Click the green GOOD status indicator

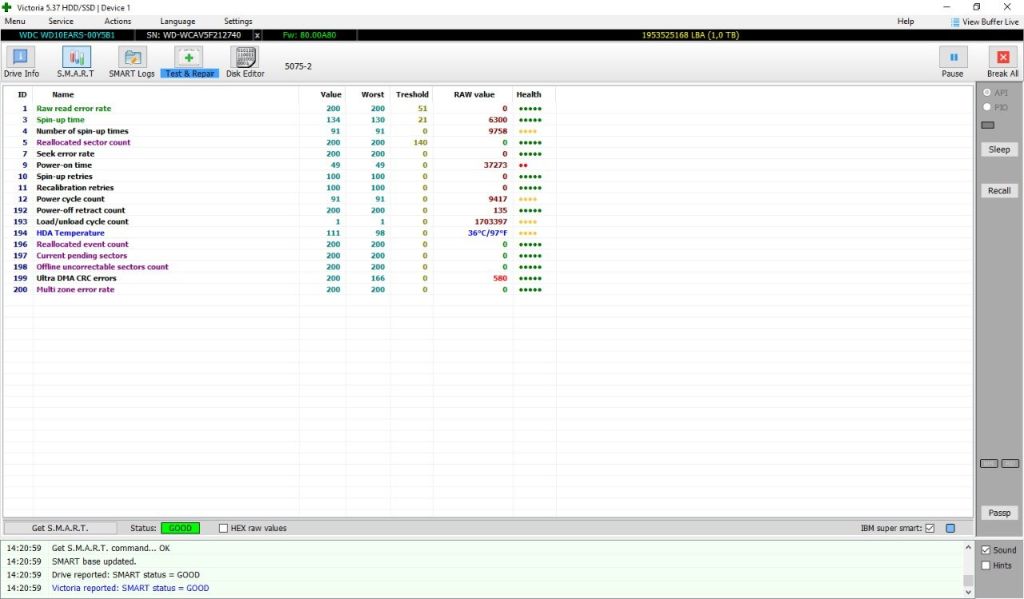click(180, 528)
